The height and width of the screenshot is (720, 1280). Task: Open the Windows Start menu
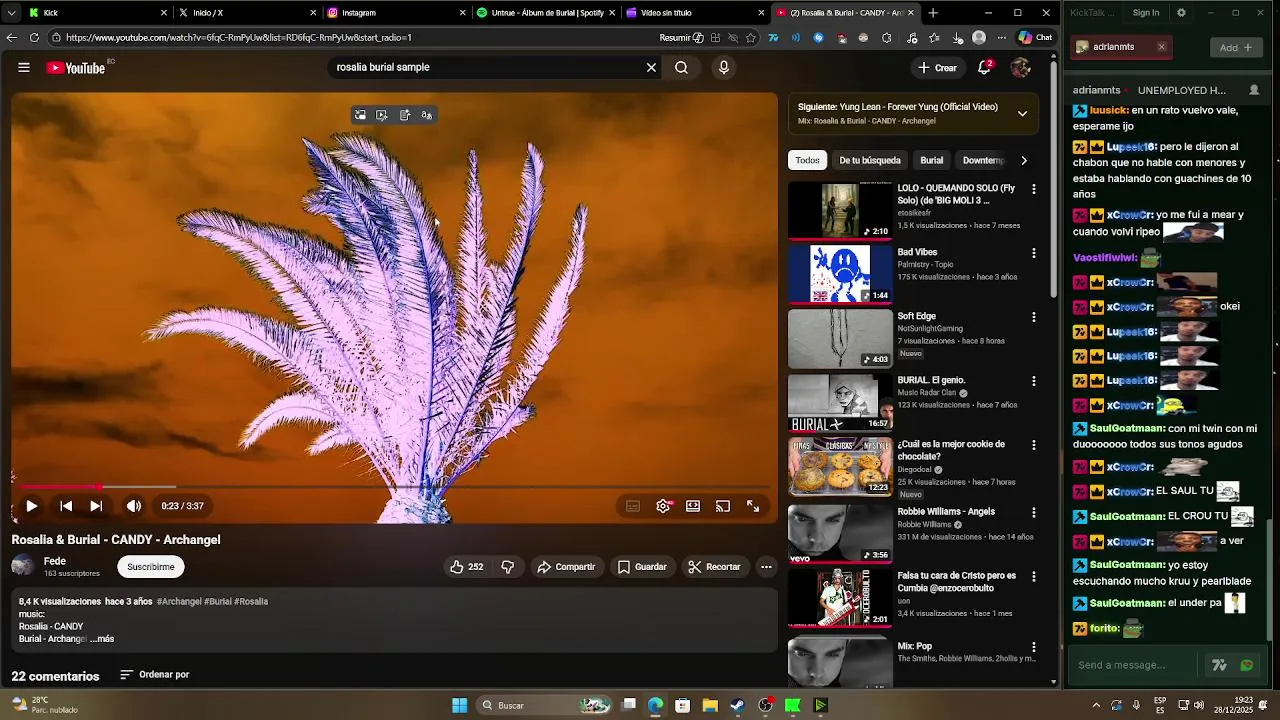[x=459, y=705]
